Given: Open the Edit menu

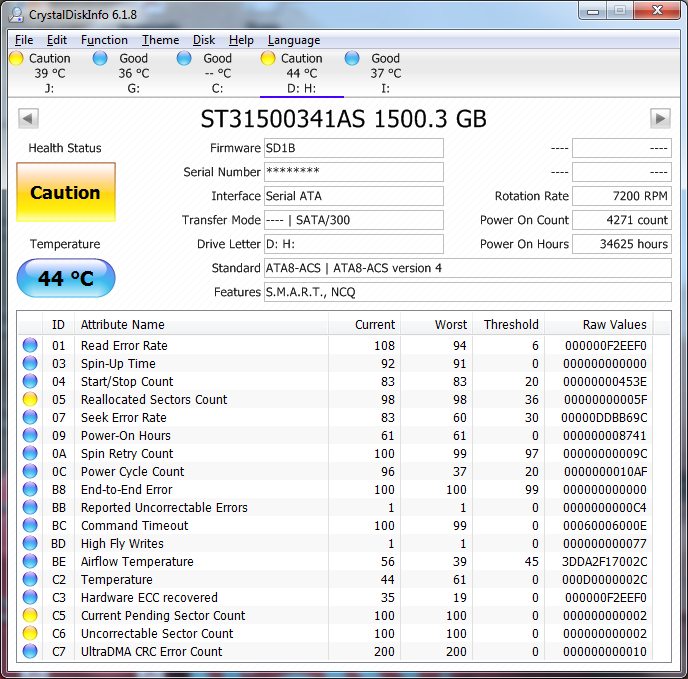Looking at the screenshot, I should 57,40.
